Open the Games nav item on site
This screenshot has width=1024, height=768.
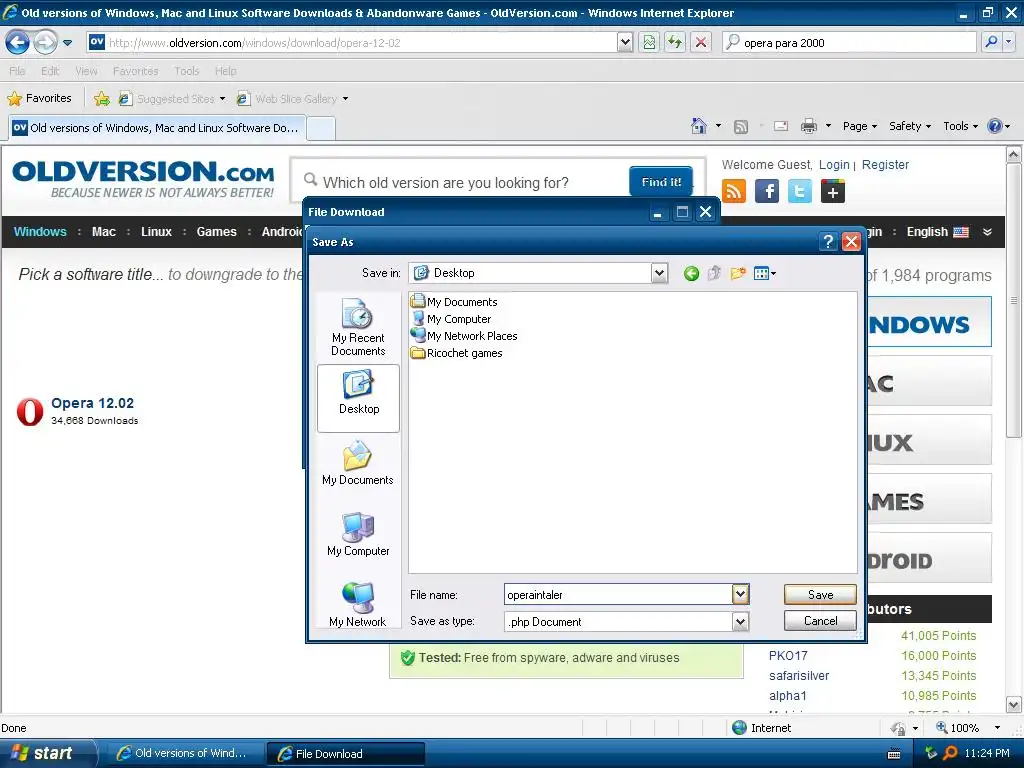[x=216, y=232]
